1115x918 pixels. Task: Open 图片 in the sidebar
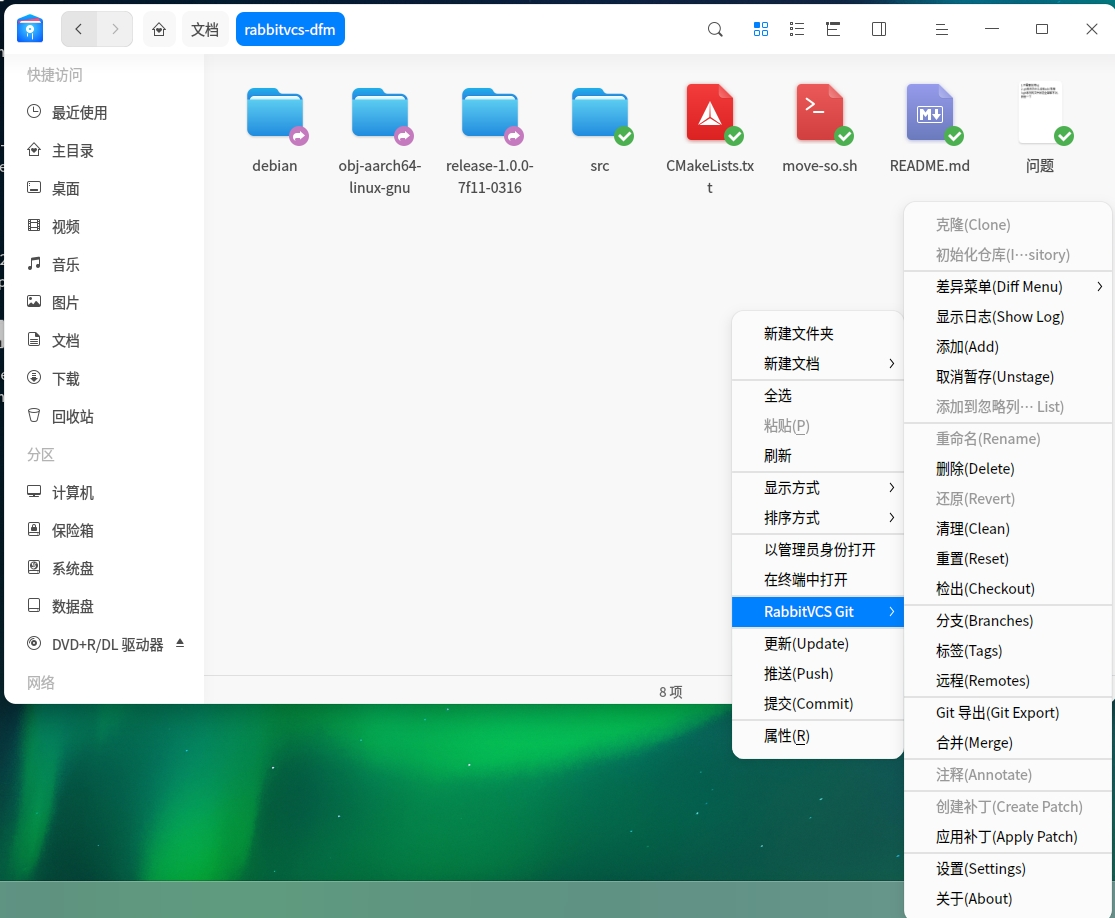104,302
